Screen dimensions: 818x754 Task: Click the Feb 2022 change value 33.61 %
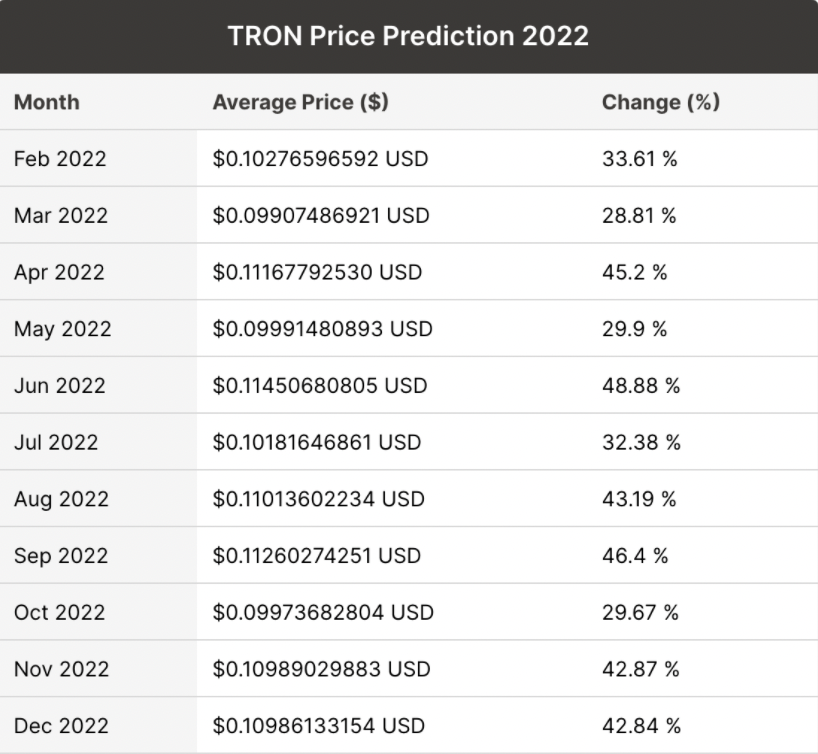tap(639, 159)
